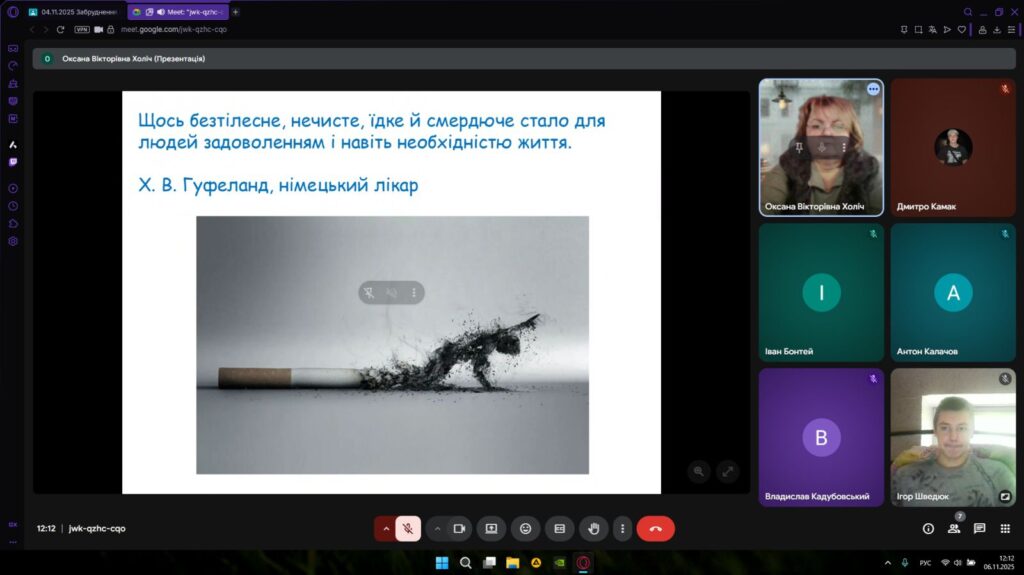Leave the call with red hang-up button
This screenshot has width=1024, height=575.
coord(655,528)
